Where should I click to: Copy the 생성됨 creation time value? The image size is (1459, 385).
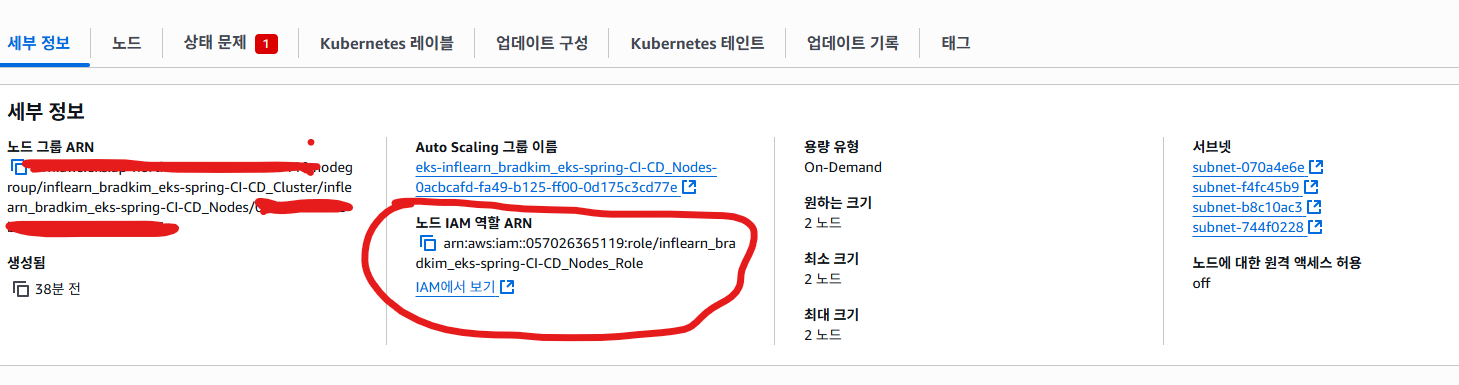(x=21, y=289)
